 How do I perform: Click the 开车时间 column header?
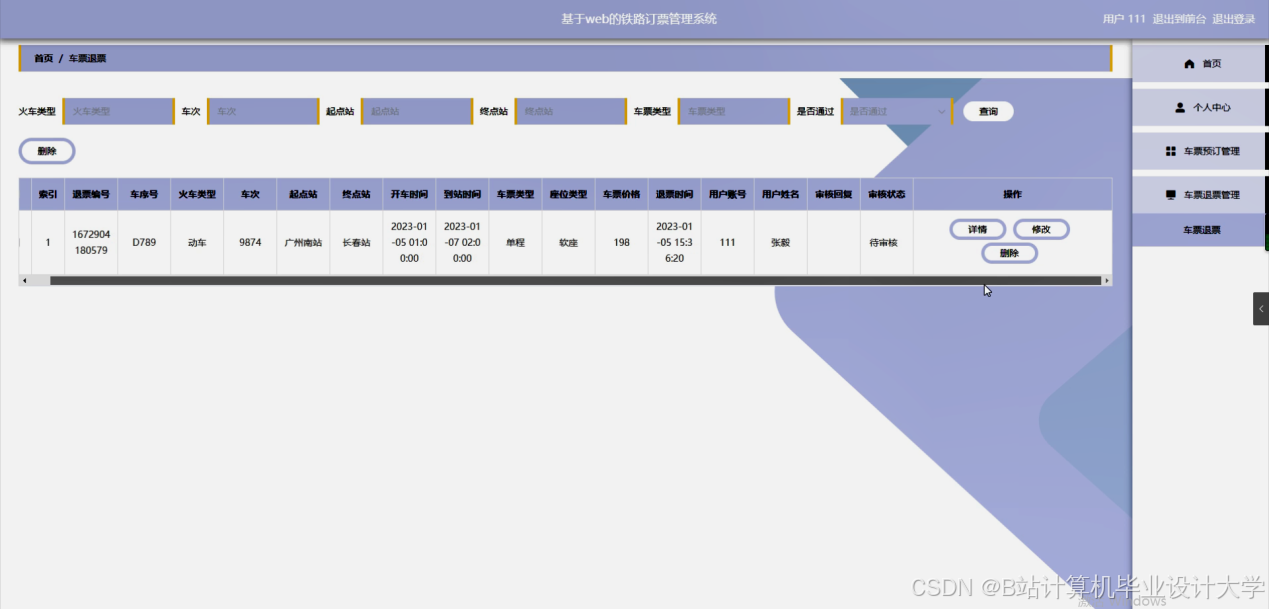point(409,194)
